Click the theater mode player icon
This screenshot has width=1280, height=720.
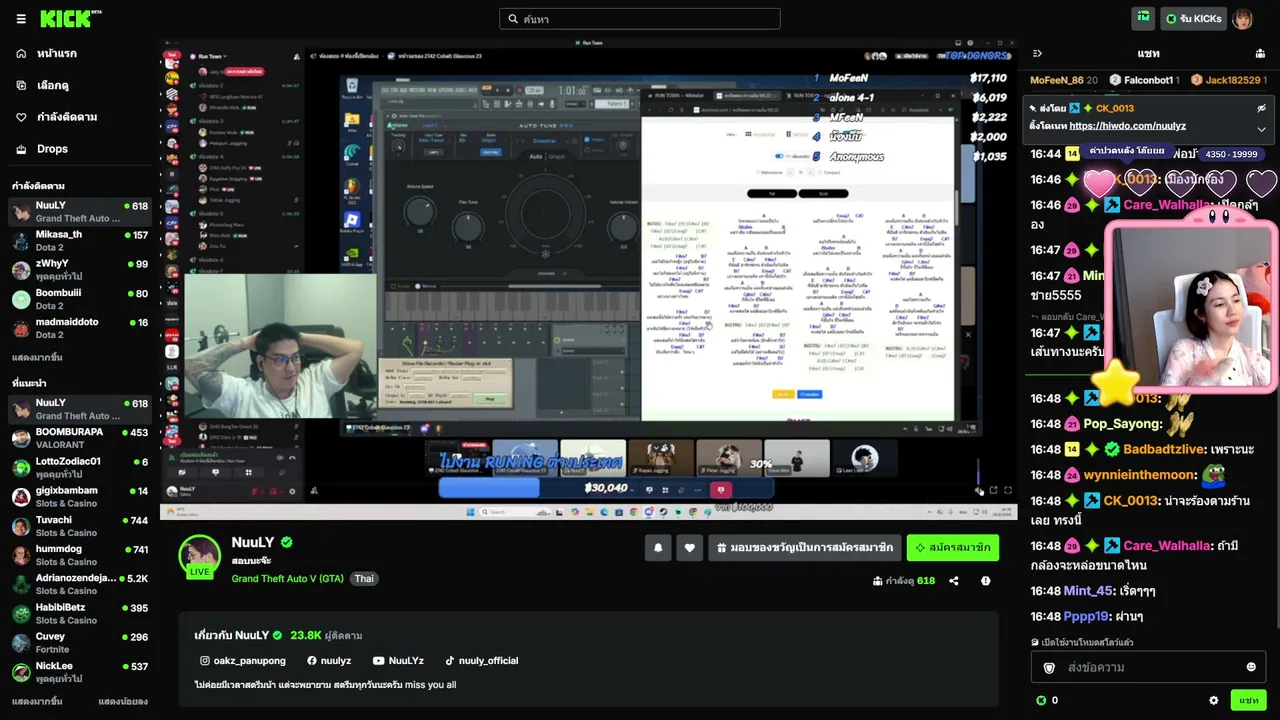pos(993,491)
